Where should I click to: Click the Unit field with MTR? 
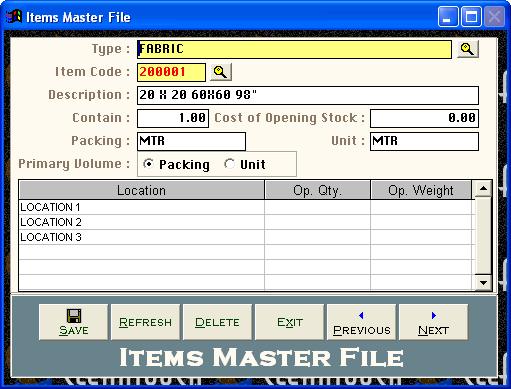point(424,141)
